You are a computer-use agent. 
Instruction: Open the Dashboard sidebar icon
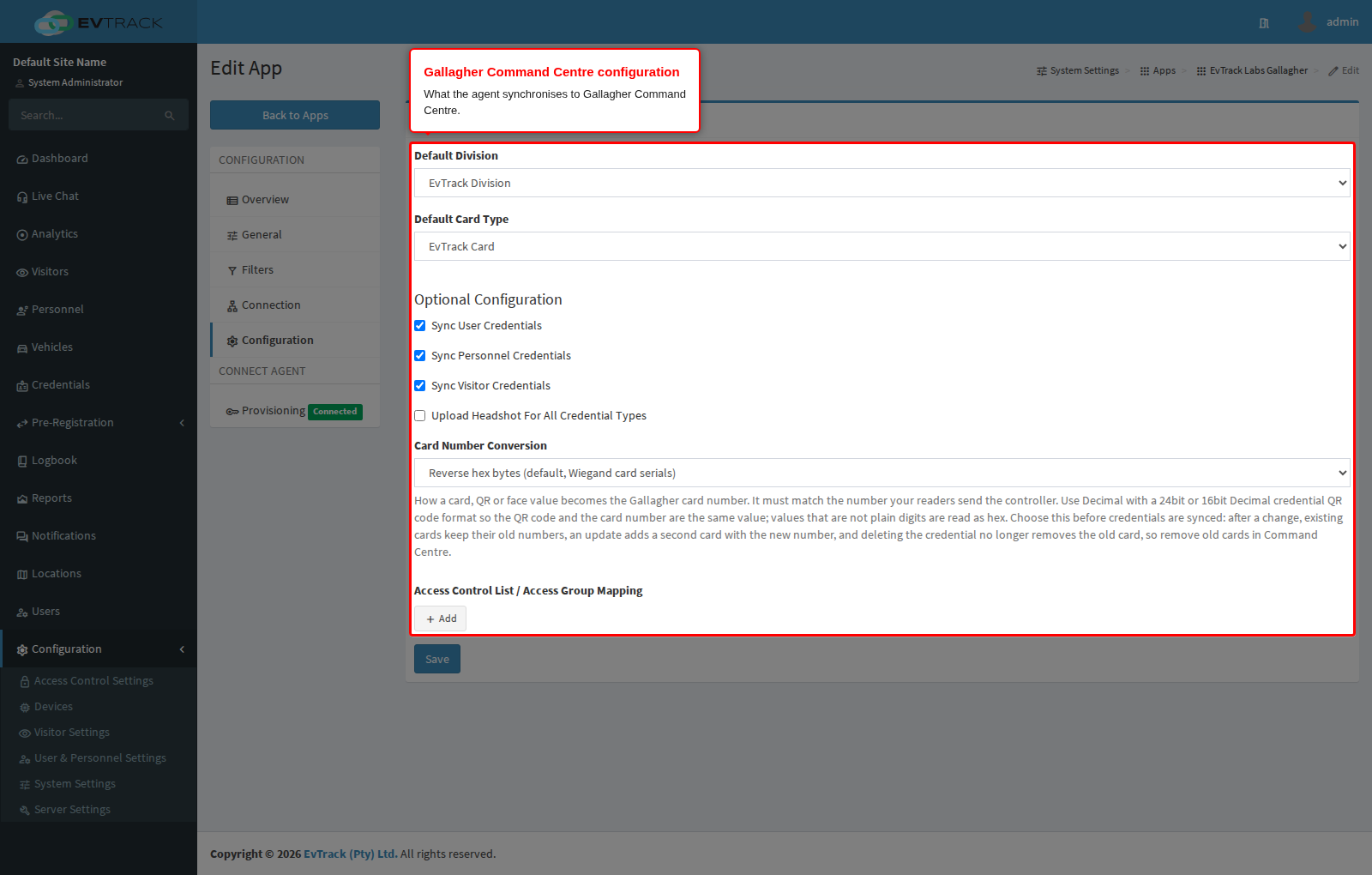point(22,160)
